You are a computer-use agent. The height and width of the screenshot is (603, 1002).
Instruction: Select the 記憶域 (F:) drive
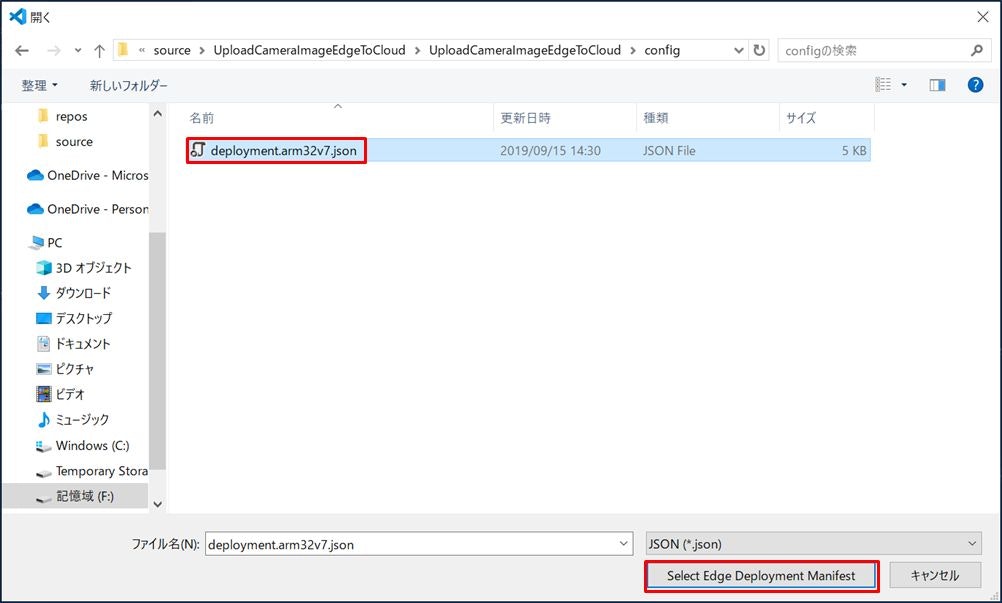(x=75, y=496)
